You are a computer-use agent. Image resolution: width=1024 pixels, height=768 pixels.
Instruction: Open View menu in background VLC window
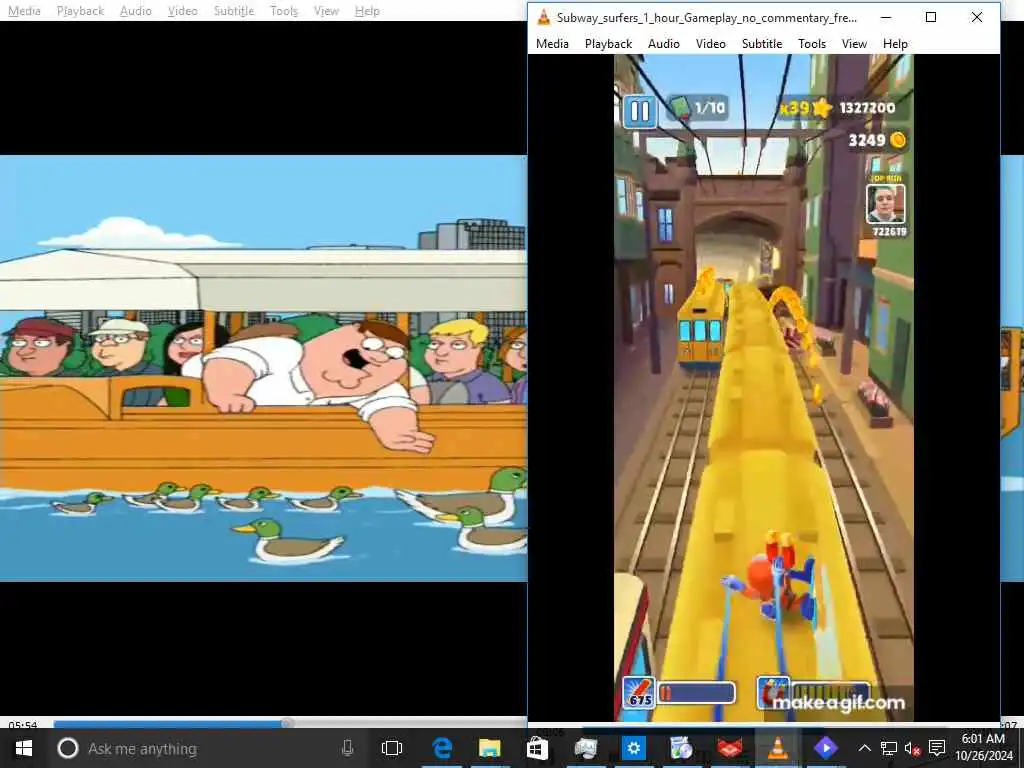[326, 11]
